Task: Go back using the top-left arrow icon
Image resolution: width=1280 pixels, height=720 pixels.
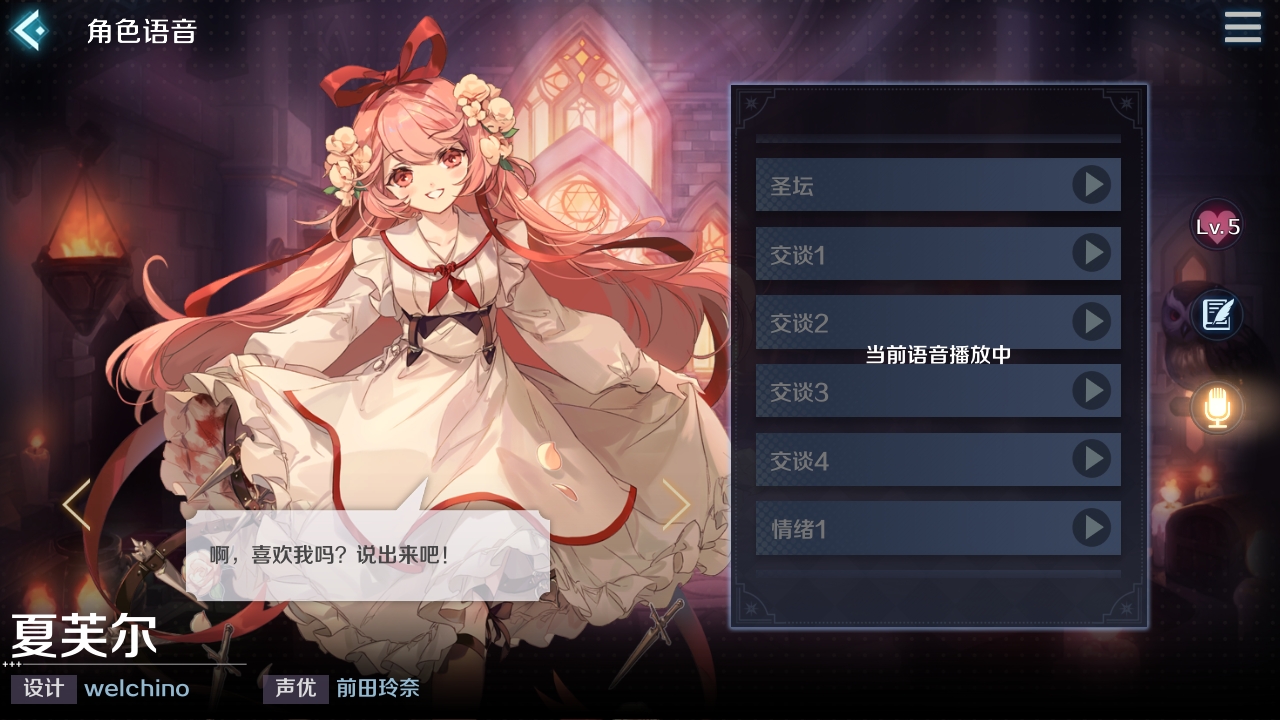Action: pyautogui.click(x=29, y=30)
